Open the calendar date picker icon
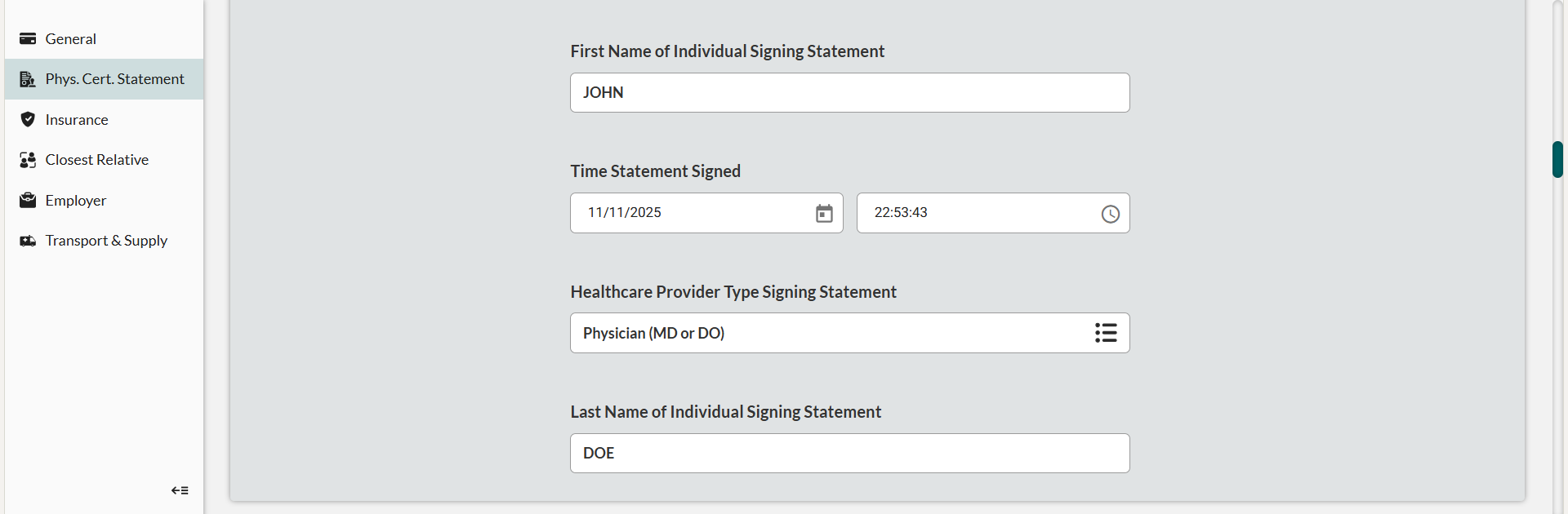Screen dimensions: 1568x514 [824, 214]
